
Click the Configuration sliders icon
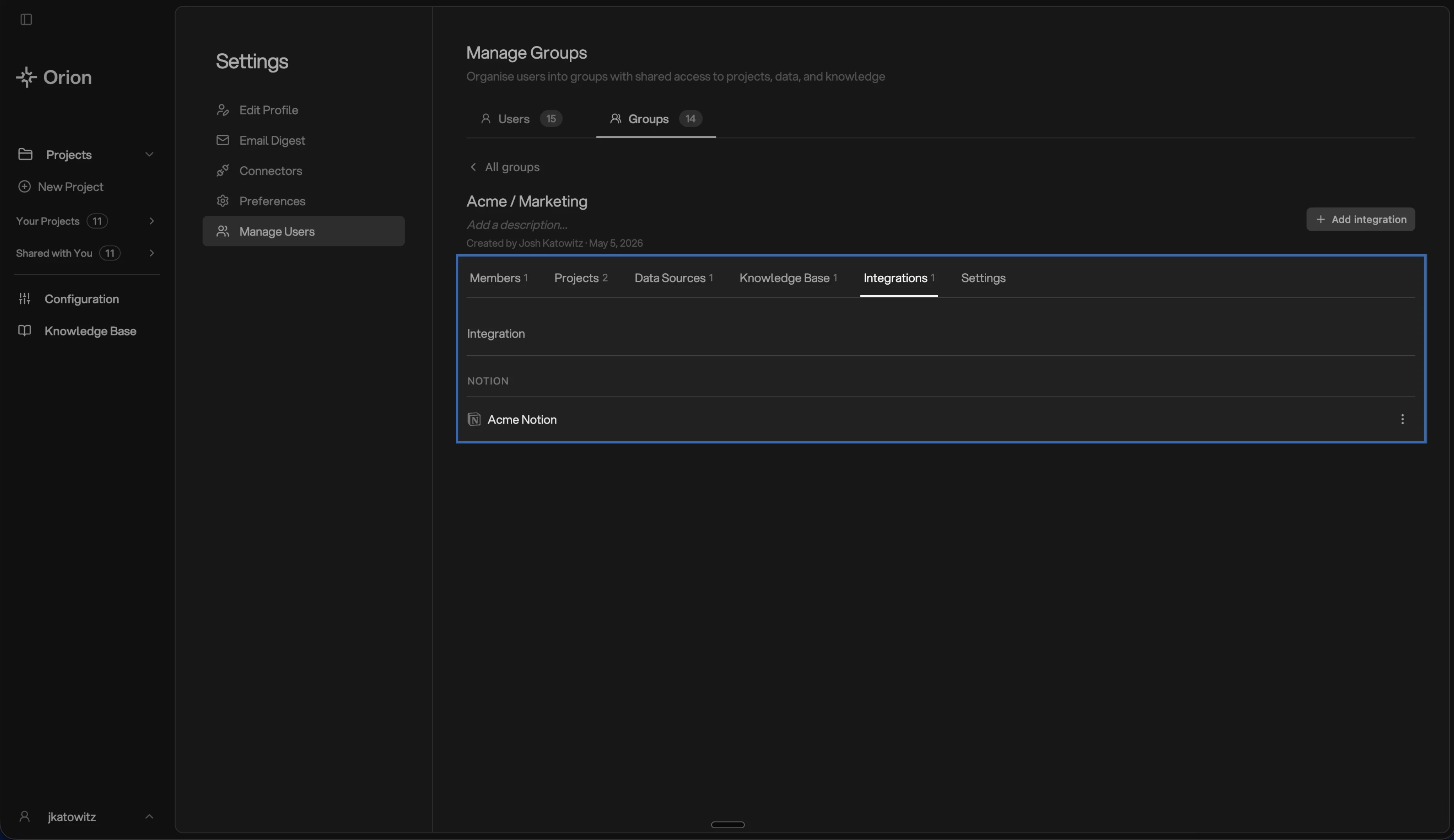[x=24, y=298]
